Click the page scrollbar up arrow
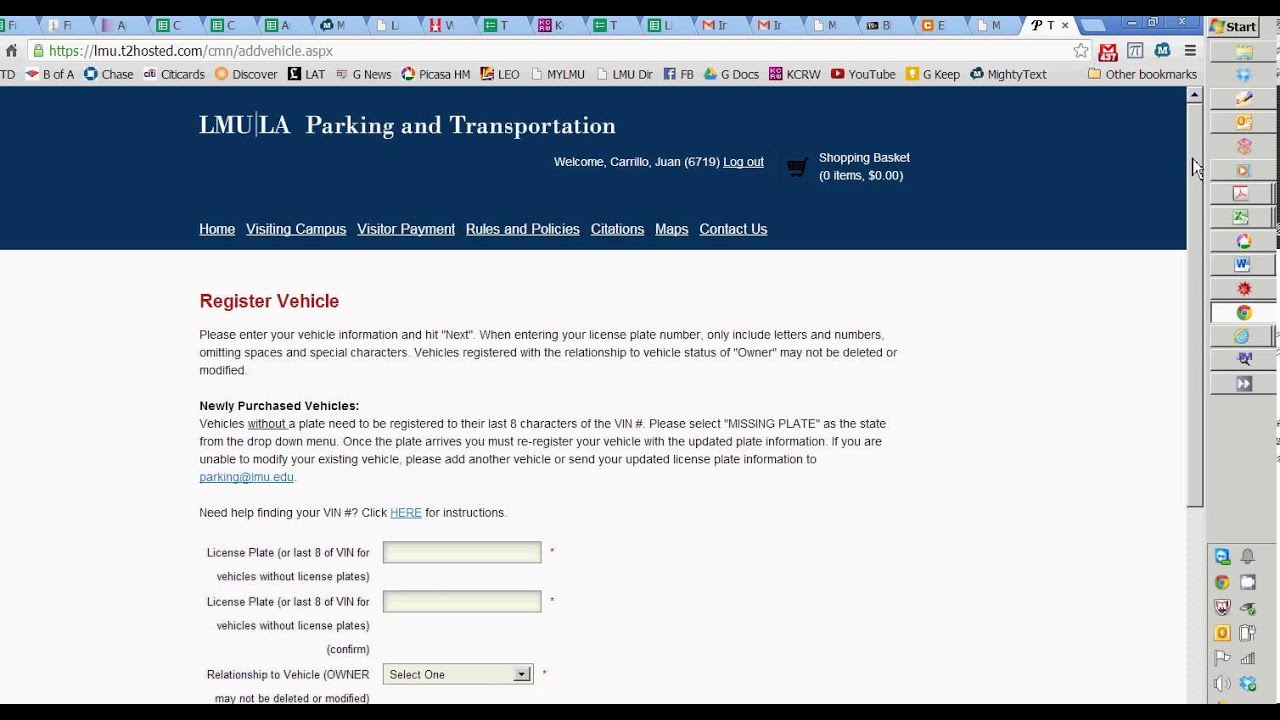 (x=1194, y=95)
